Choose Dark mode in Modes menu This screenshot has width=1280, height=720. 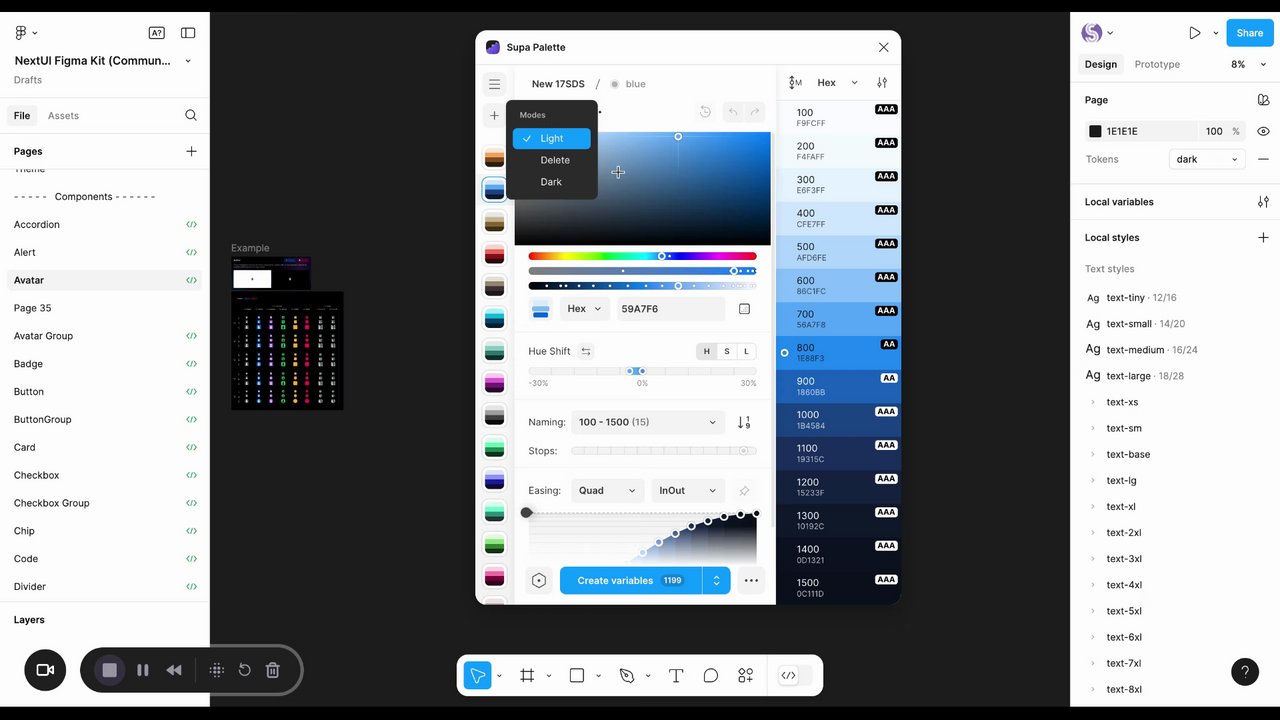point(552,182)
